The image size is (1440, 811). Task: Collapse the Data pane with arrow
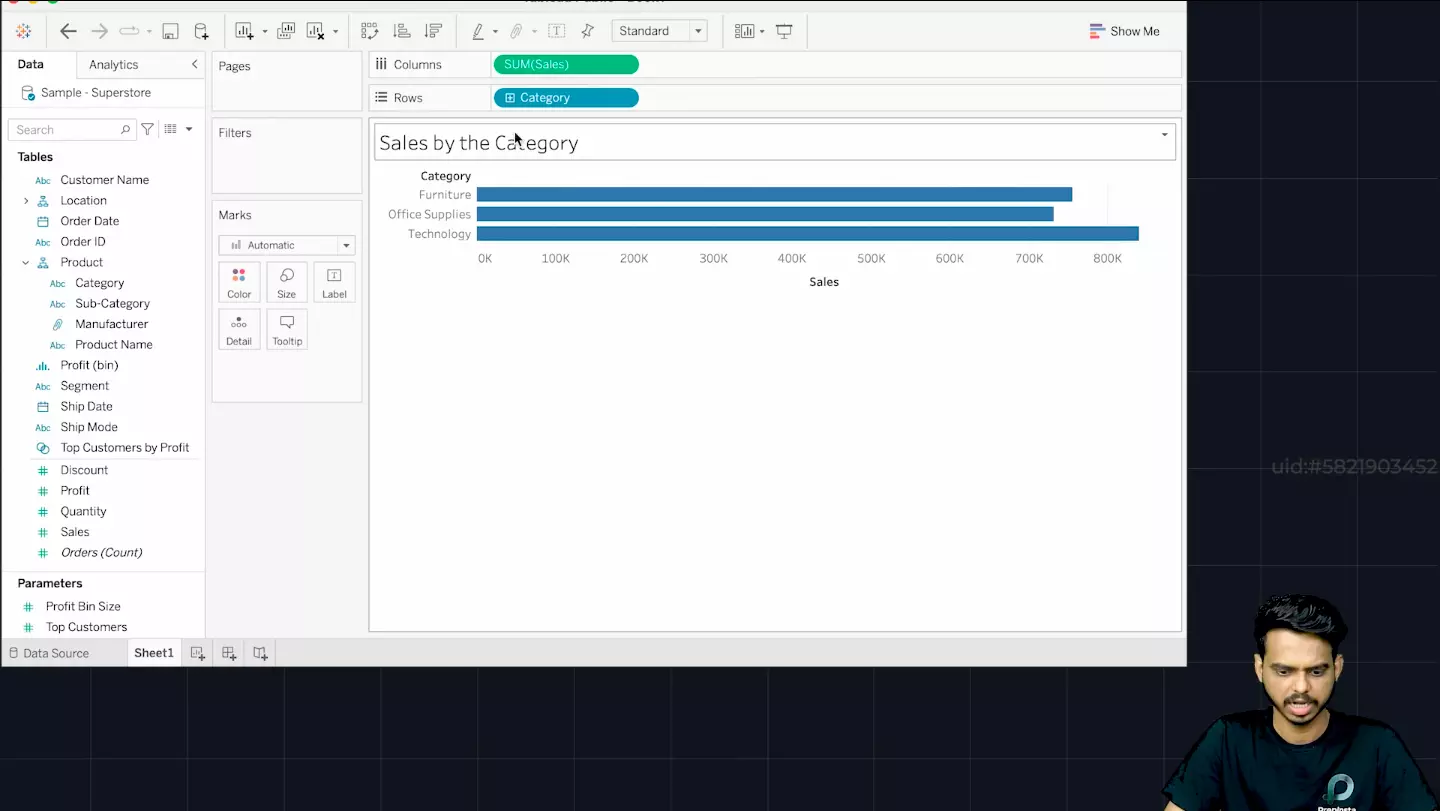194,64
